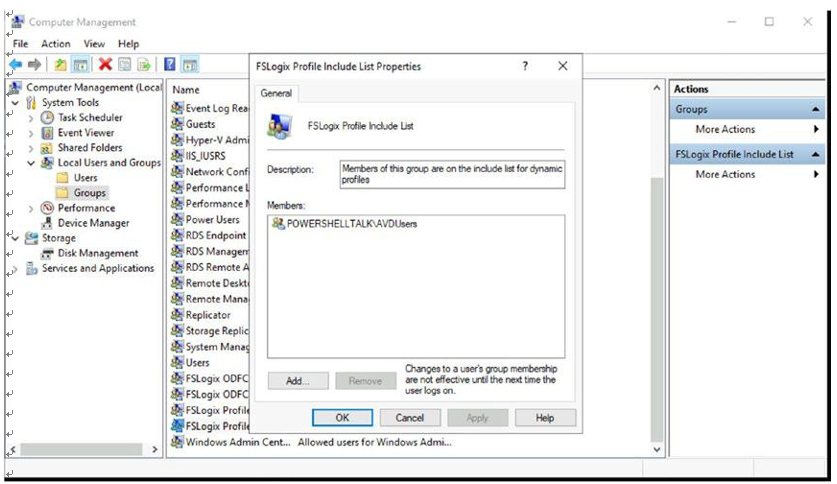Expand the Shared Folders node
This screenshot has width=837, height=484.
[x=31, y=148]
